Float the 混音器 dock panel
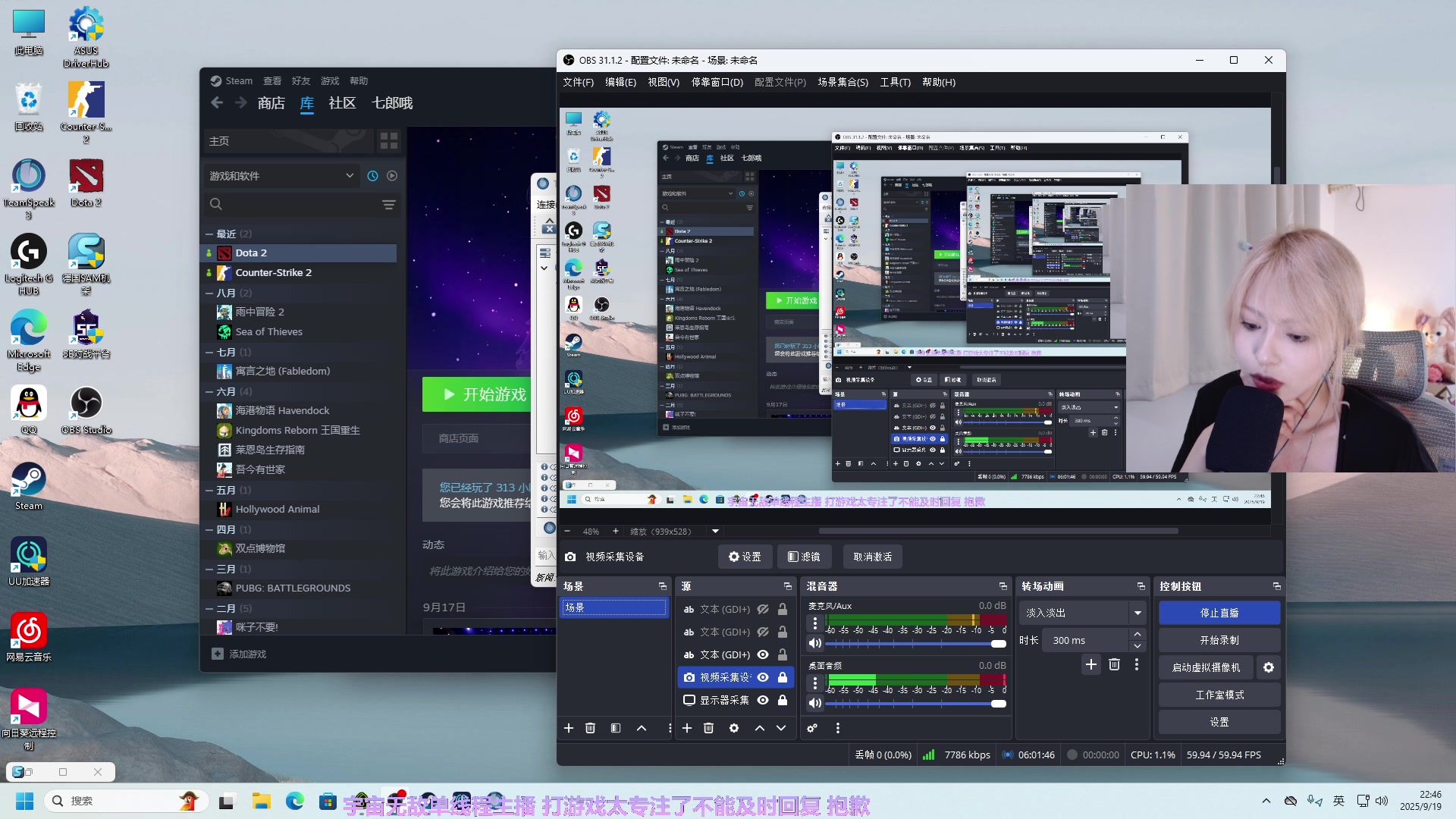The image size is (1456, 819). point(1003,586)
